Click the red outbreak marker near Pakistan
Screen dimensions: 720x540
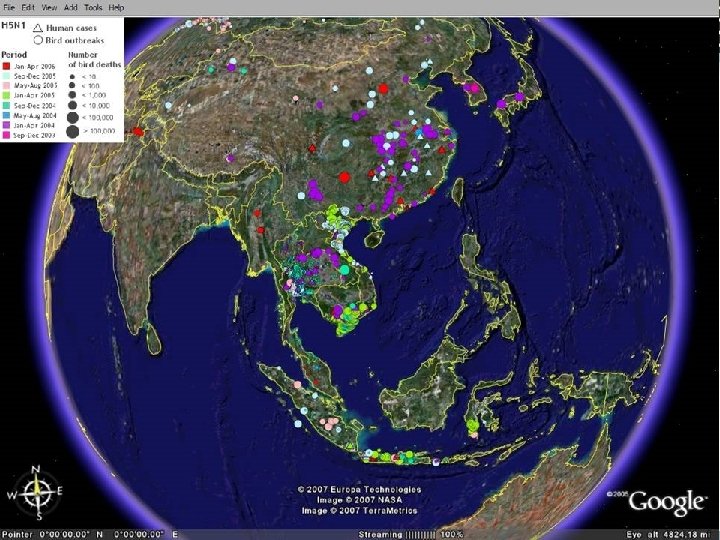coord(137,132)
